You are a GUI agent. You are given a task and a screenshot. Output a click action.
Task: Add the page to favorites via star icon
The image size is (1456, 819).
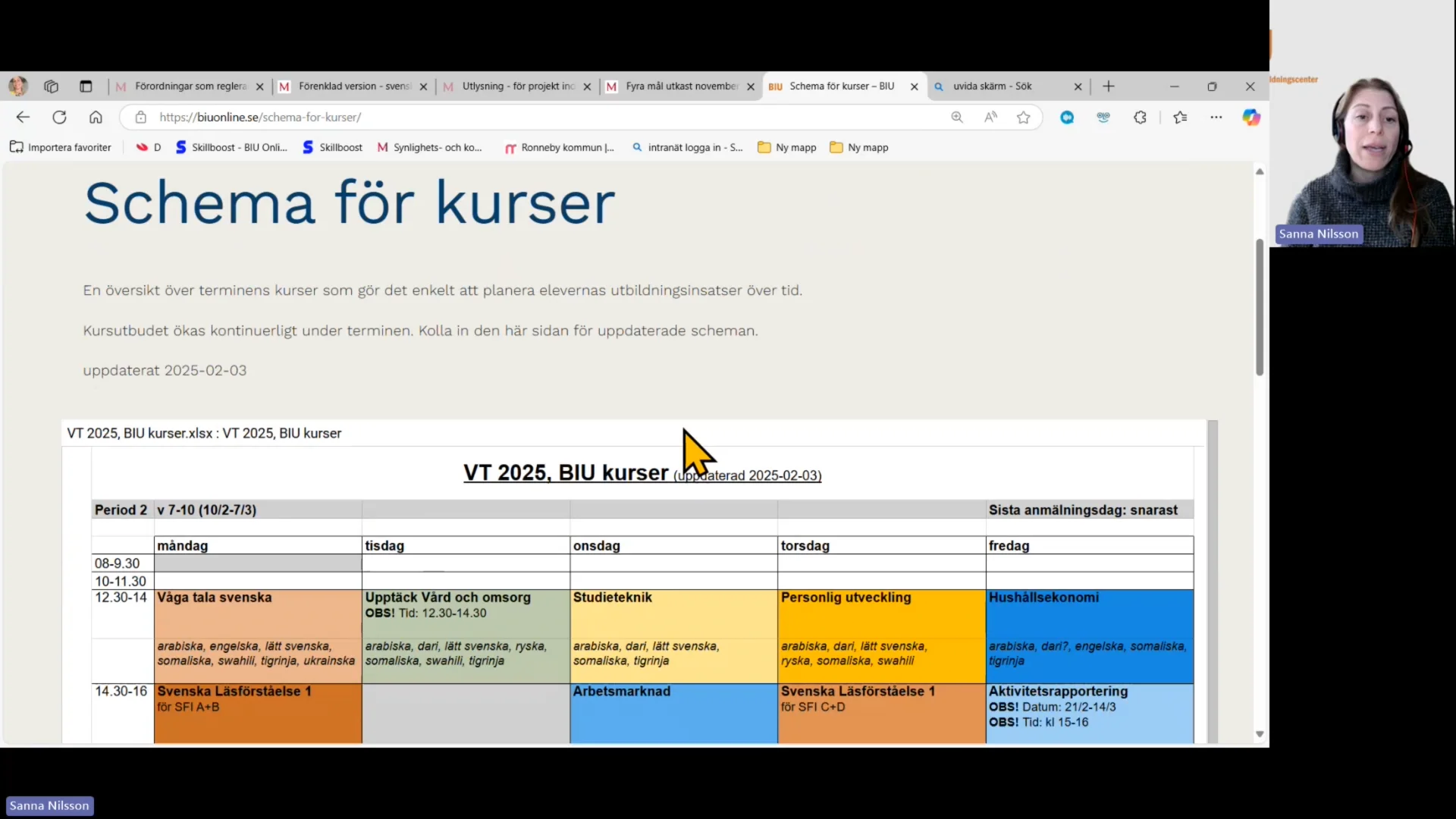1025,117
